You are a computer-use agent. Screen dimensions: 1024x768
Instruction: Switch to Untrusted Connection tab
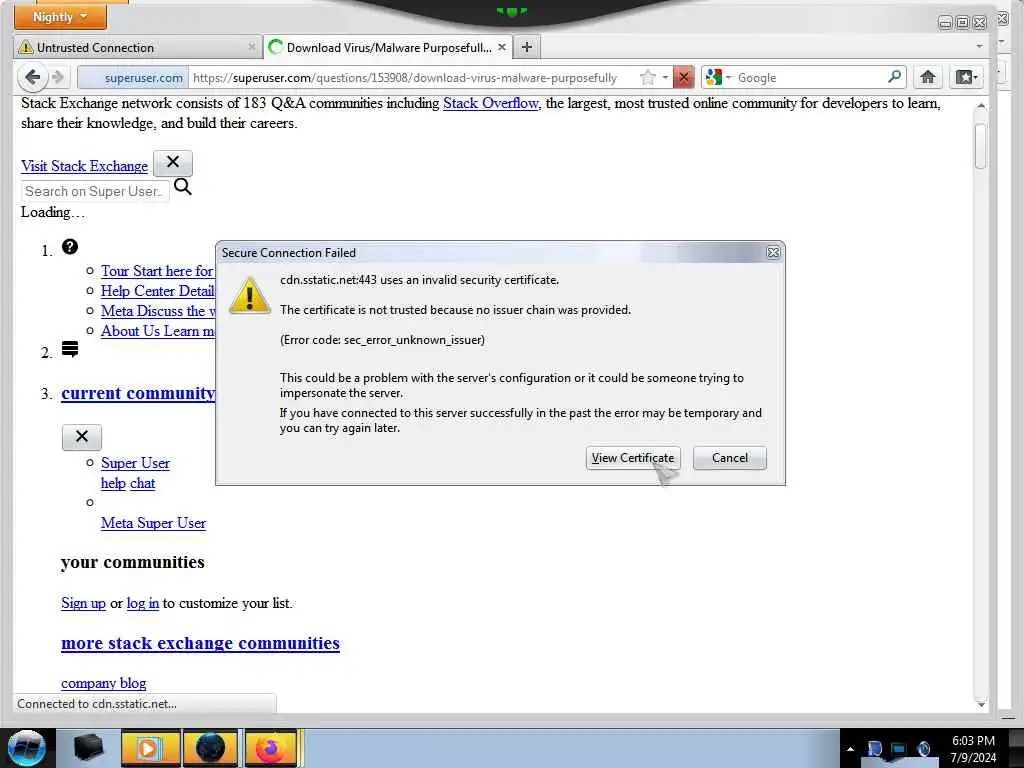pyautogui.click(x=136, y=47)
